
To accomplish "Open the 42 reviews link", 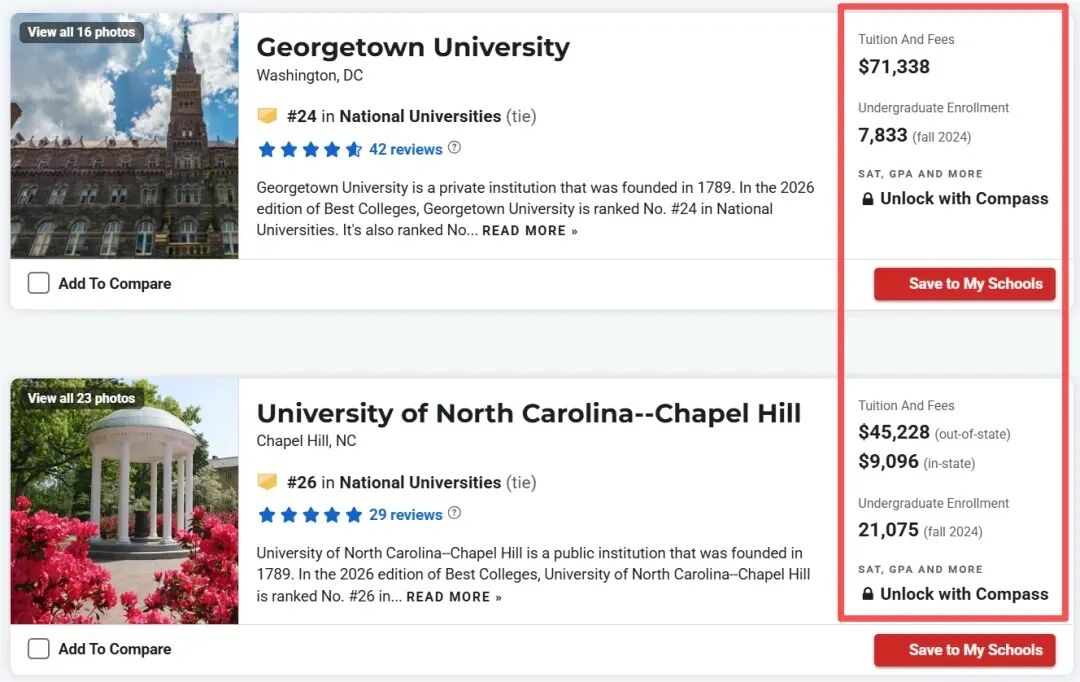I will pyautogui.click(x=406, y=149).
